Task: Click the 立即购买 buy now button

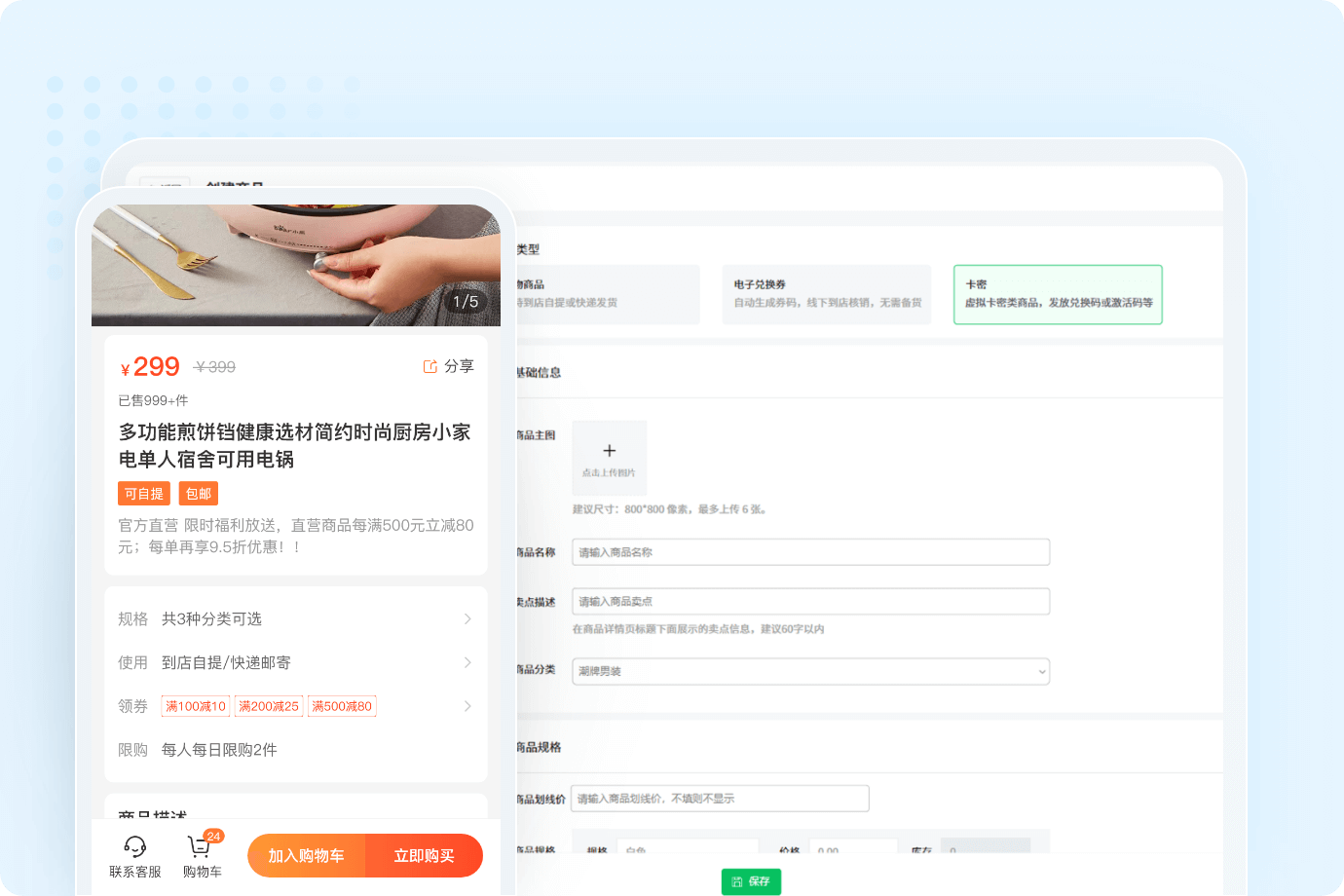Action: [424, 855]
